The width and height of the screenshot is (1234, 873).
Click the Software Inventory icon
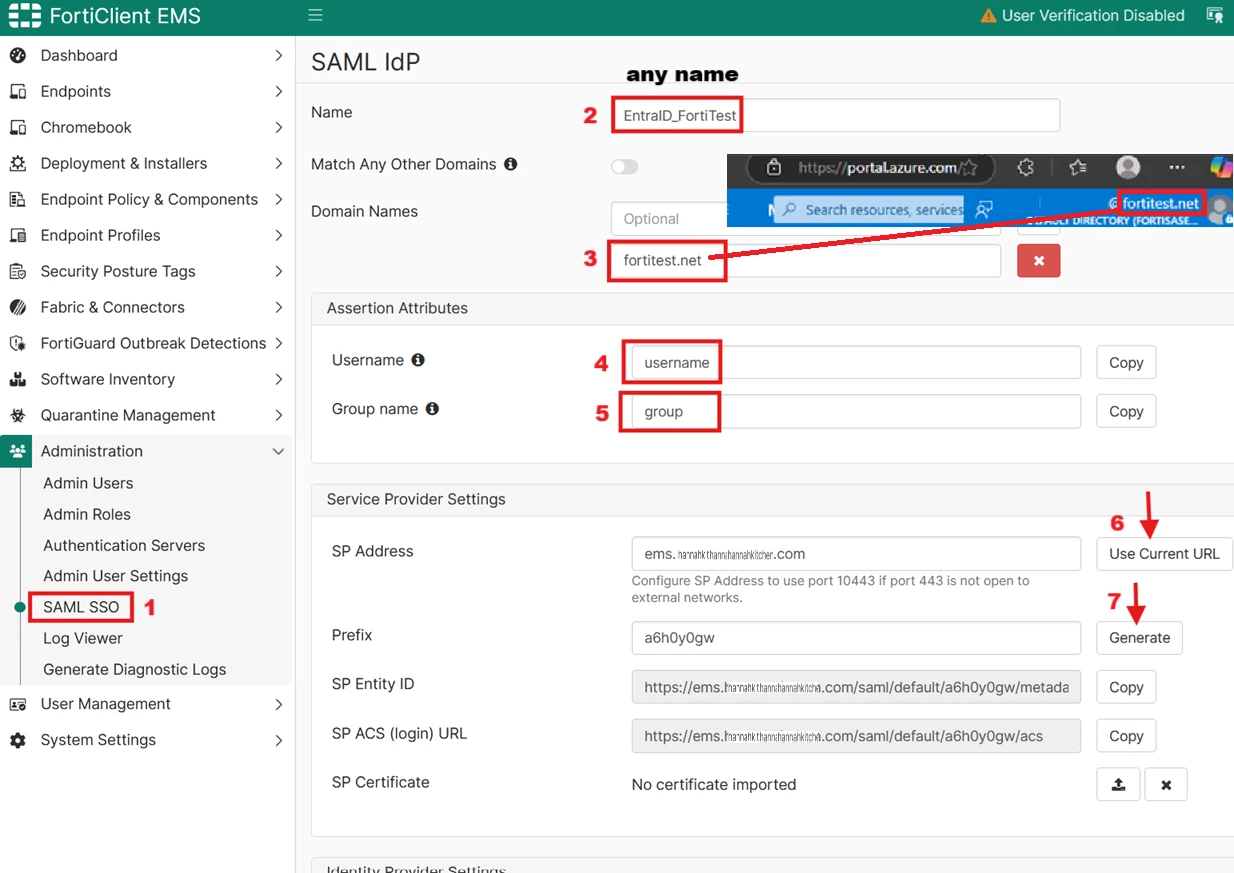point(18,380)
